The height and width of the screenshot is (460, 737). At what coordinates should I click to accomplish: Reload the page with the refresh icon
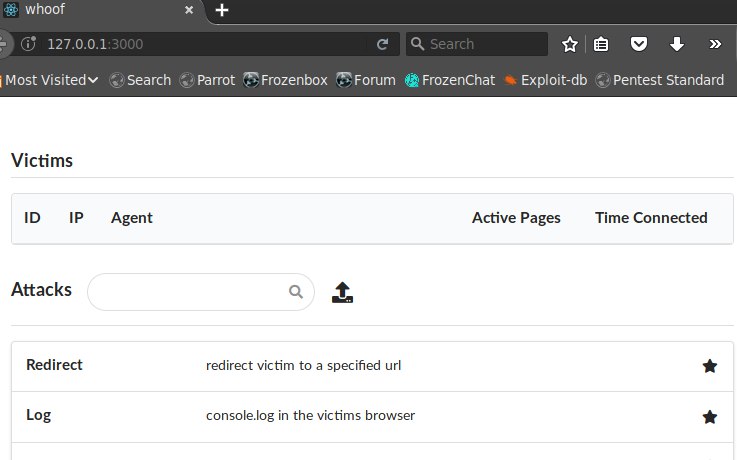pos(383,44)
